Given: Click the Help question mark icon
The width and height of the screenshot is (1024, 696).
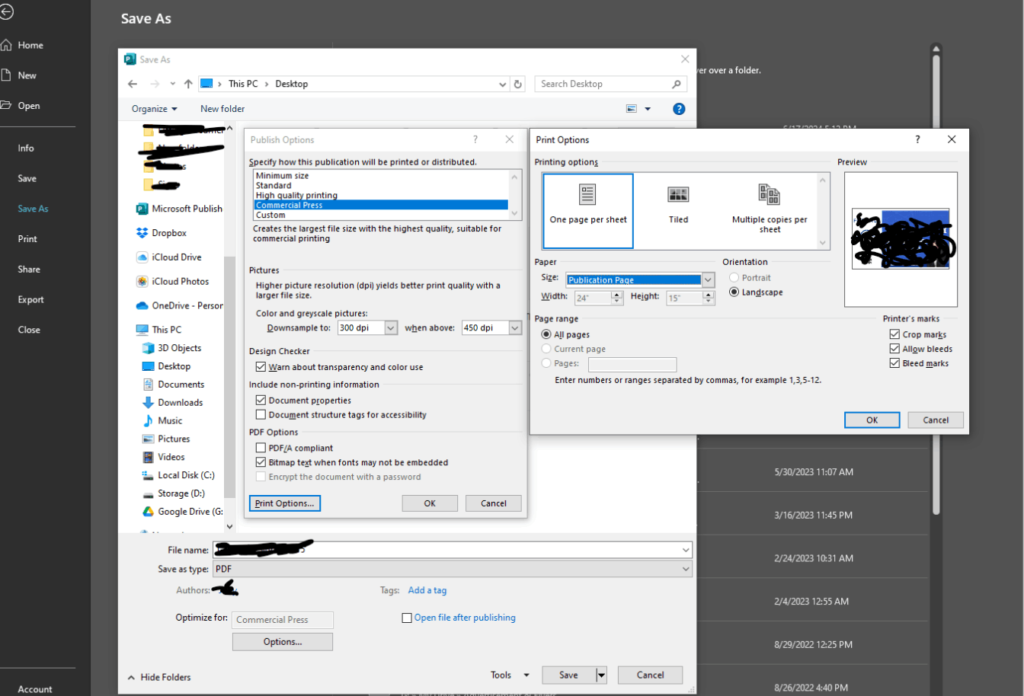Looking at the screenshot, I should 679,108.
